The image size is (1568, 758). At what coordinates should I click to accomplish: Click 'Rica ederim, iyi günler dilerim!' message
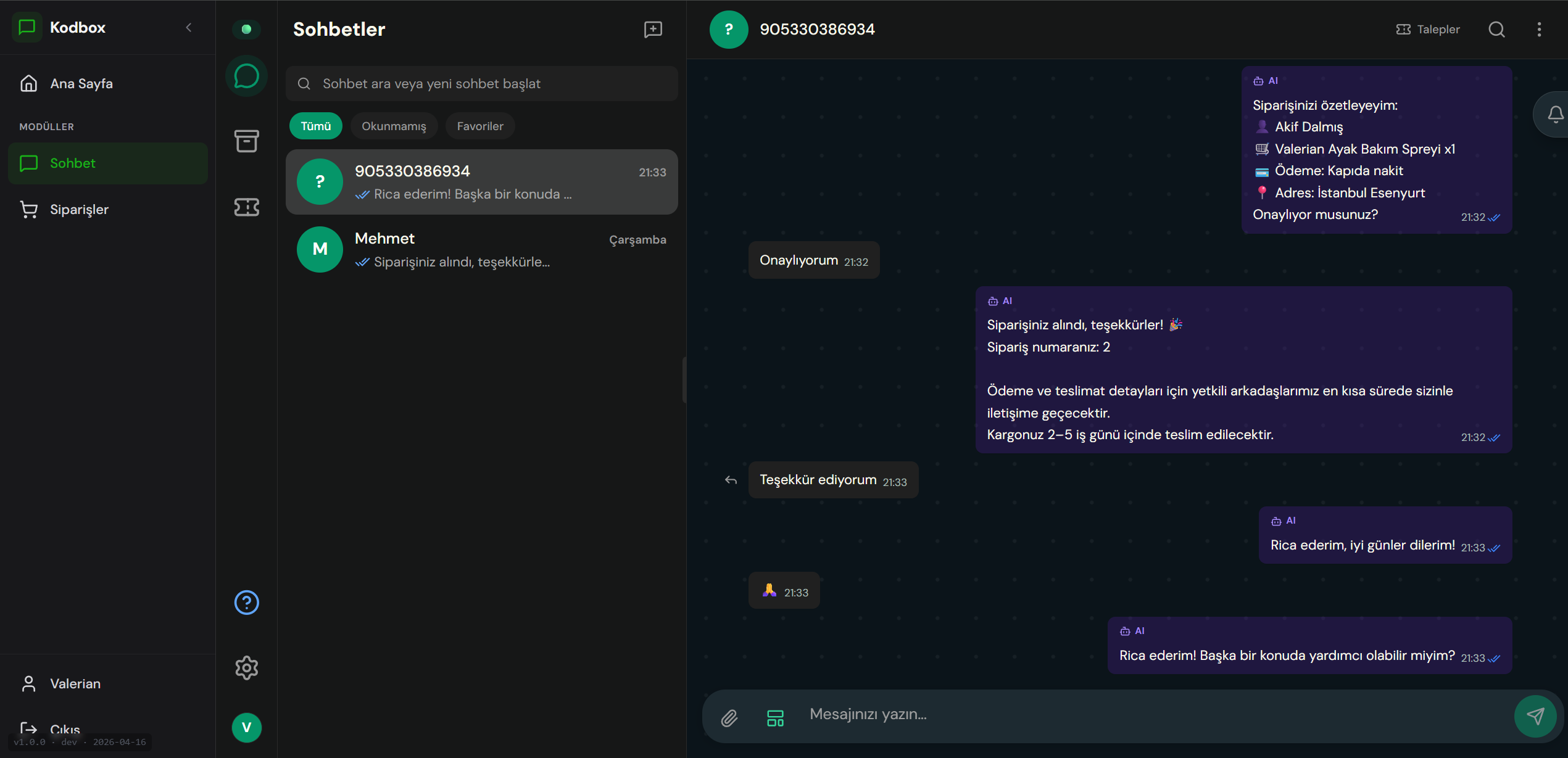pyautogui.click(x=1385, y=535)
